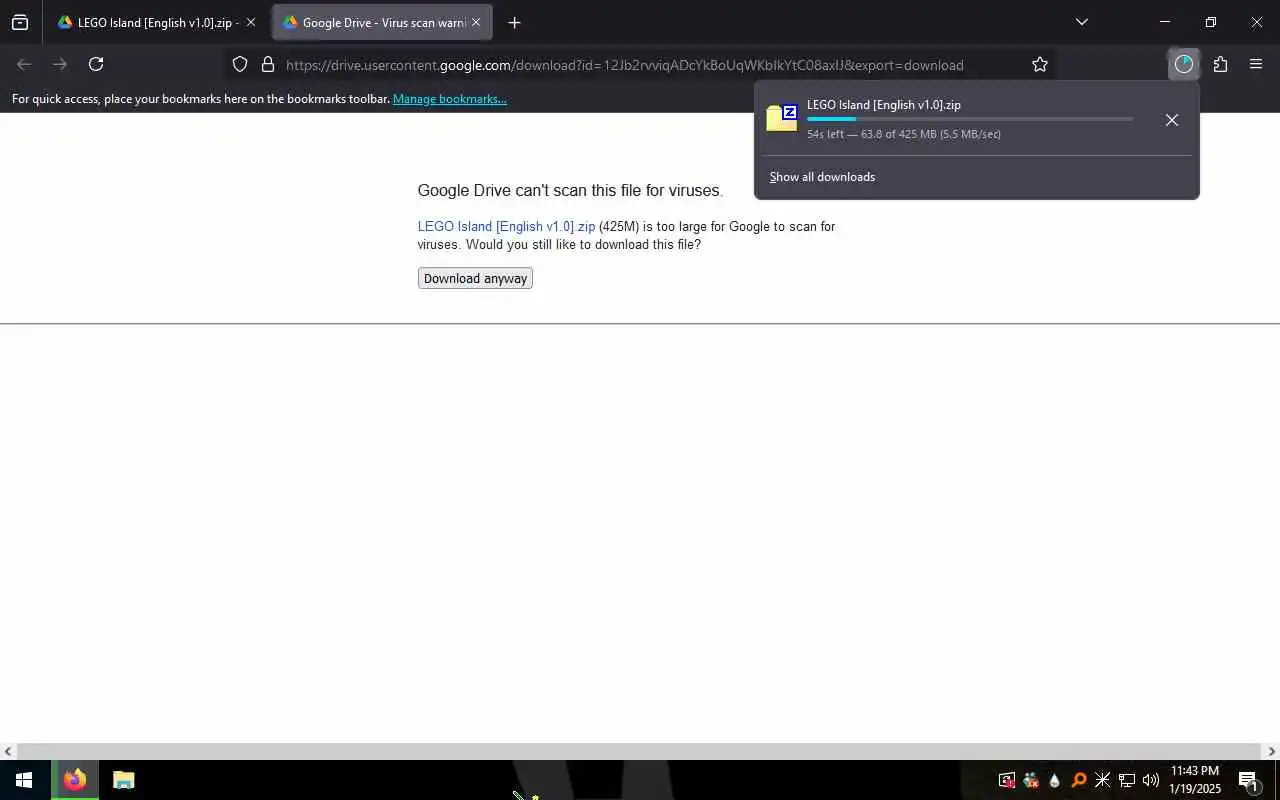
Task: Click the download progress bar
Action: point(970,119)
